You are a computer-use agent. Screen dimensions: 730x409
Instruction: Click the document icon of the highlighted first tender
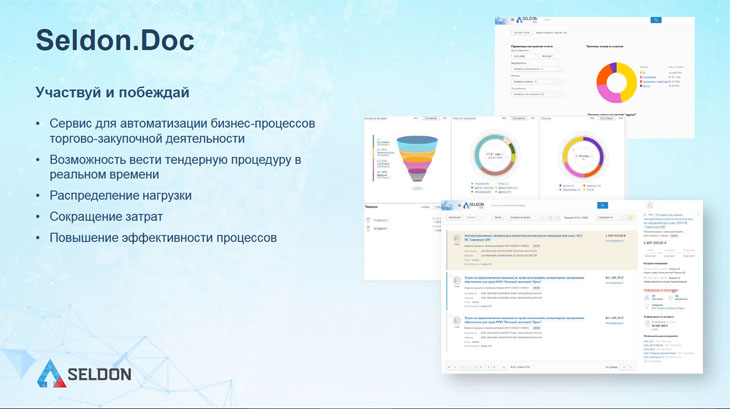456,239
